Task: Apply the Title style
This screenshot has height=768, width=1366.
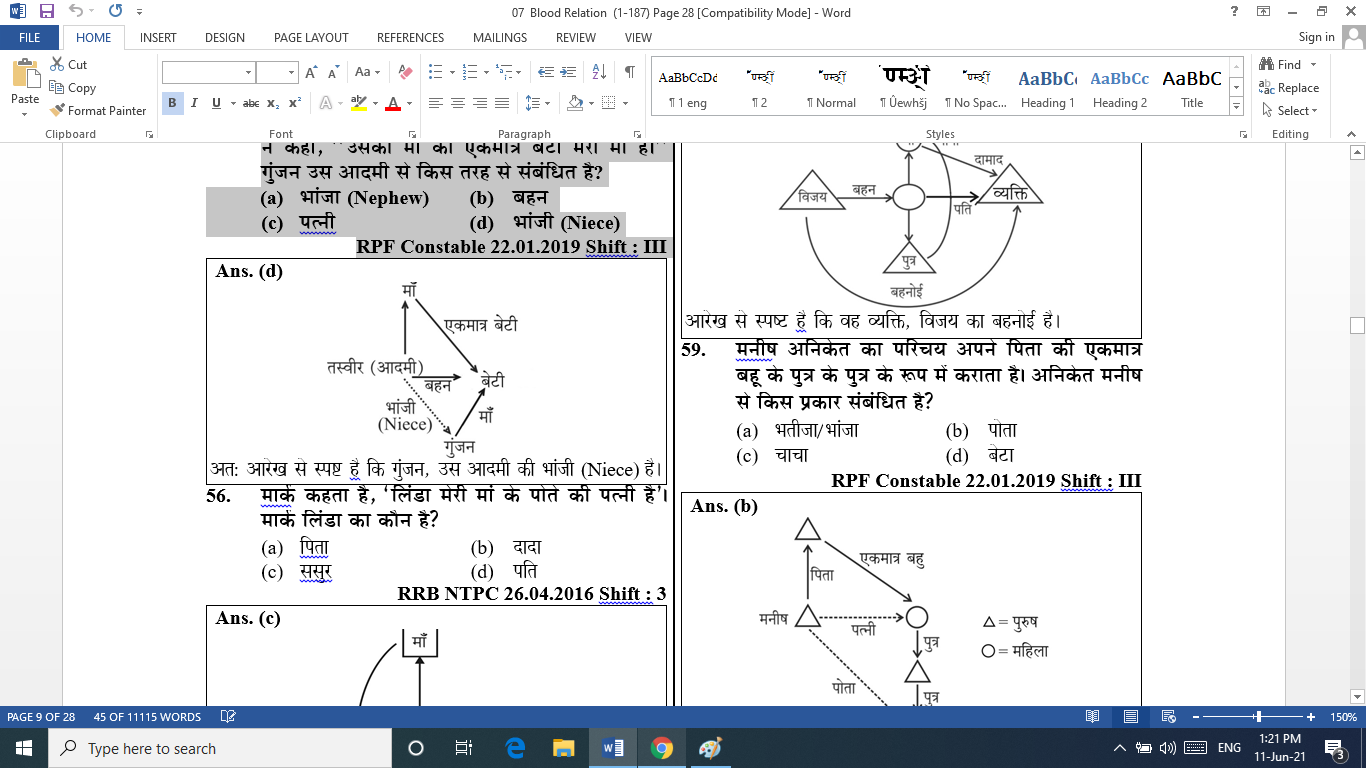Action: point(1192,87)
